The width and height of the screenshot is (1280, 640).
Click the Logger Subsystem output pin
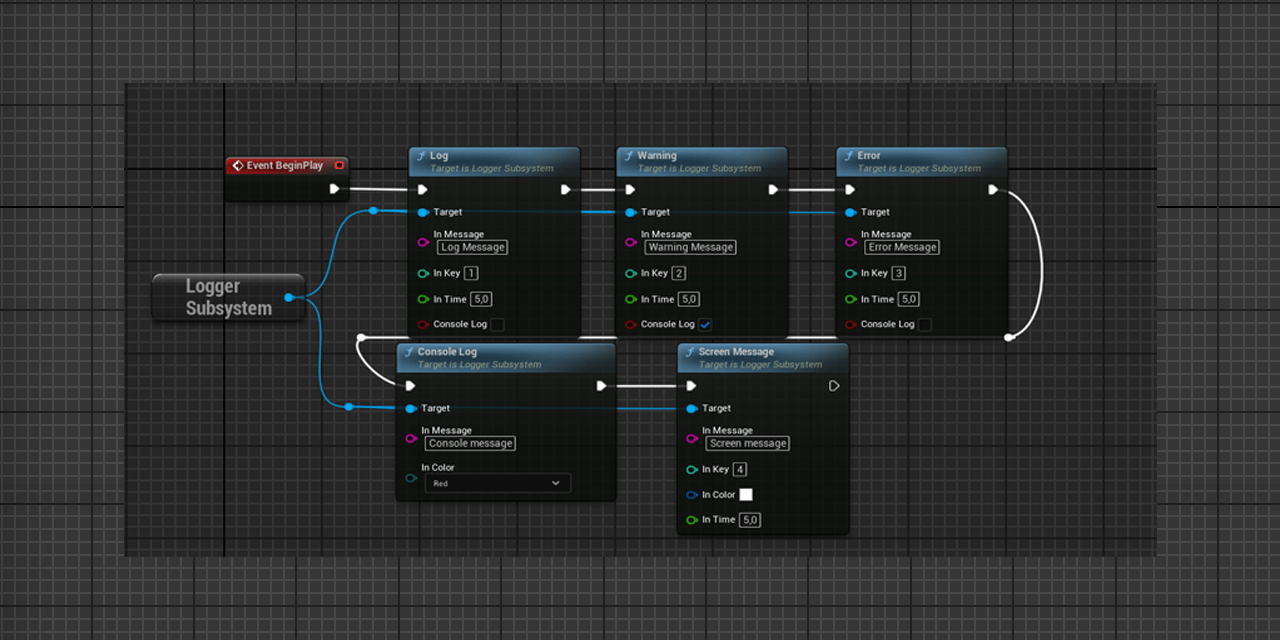point(289,297)
